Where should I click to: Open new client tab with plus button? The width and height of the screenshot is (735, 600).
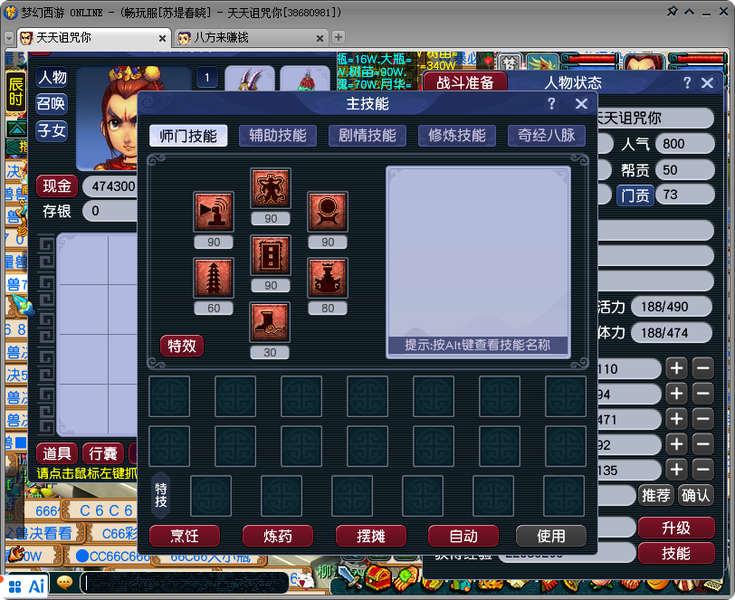[x=338, y=37]
